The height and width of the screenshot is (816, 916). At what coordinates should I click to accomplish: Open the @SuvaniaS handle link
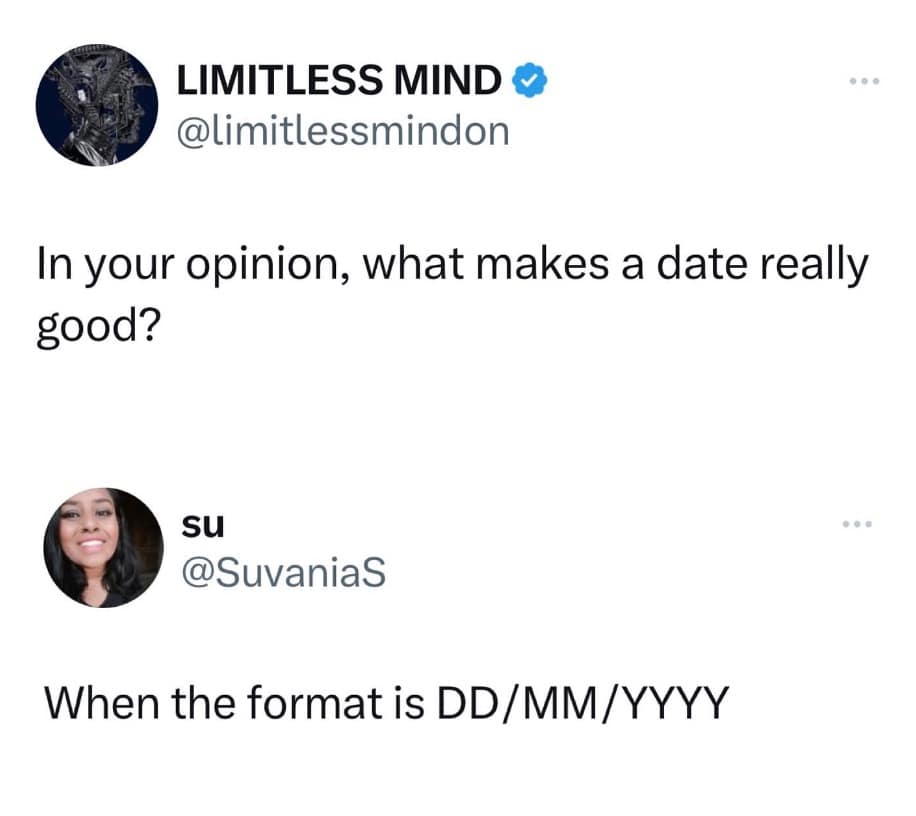coord(280,572)
